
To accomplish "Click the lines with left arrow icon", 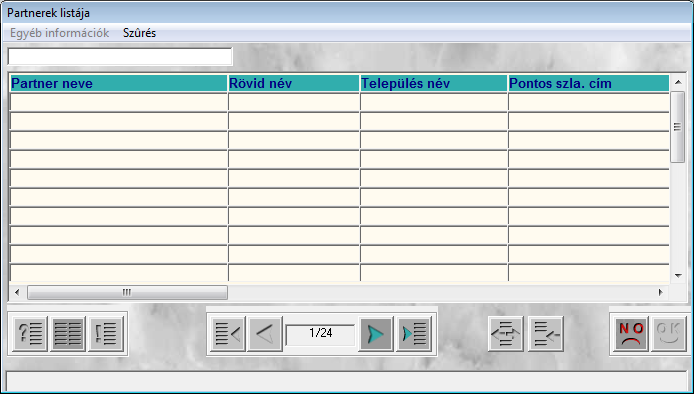I will 546,334.
